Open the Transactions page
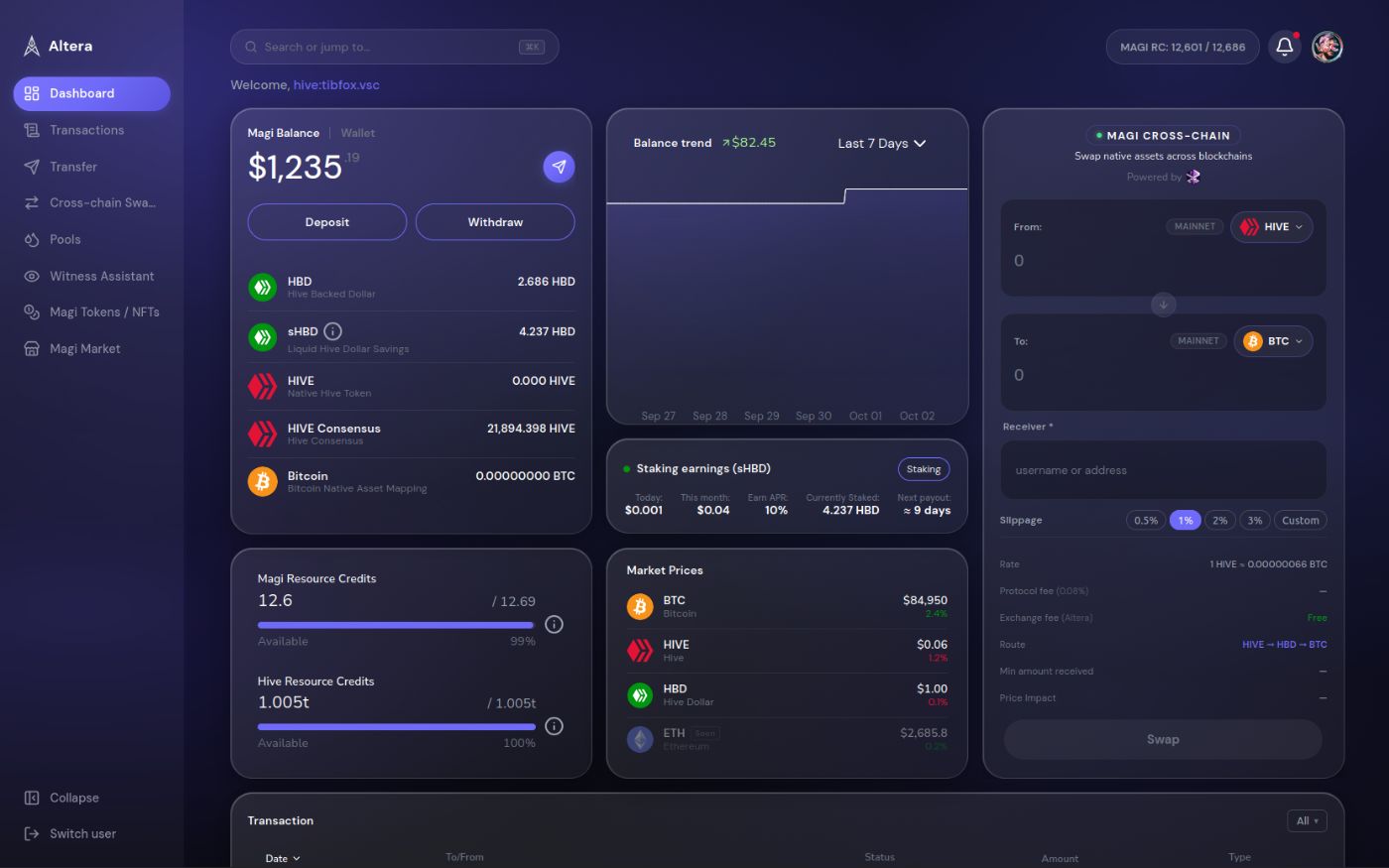This screenshot has height=868, width=1389. tap(91, 130)
